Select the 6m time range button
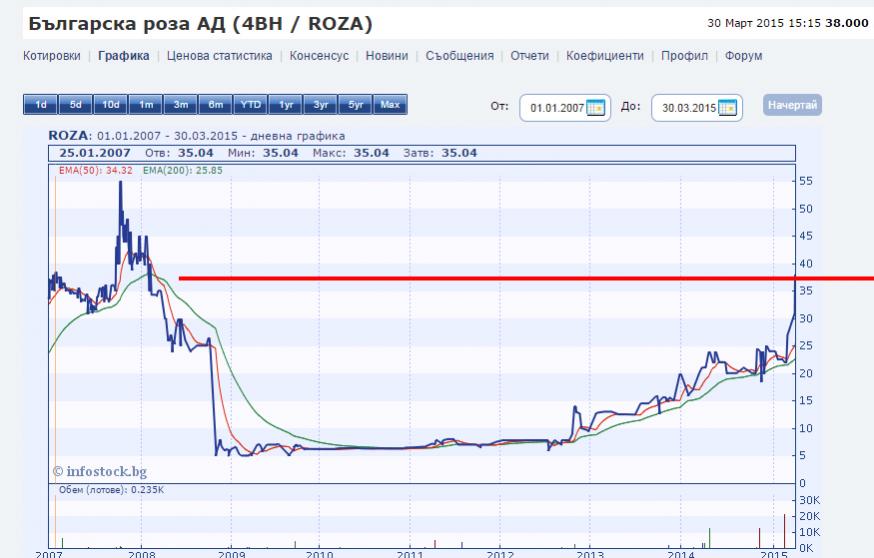The width and height of the screenshot is (874, 558). 216,104
